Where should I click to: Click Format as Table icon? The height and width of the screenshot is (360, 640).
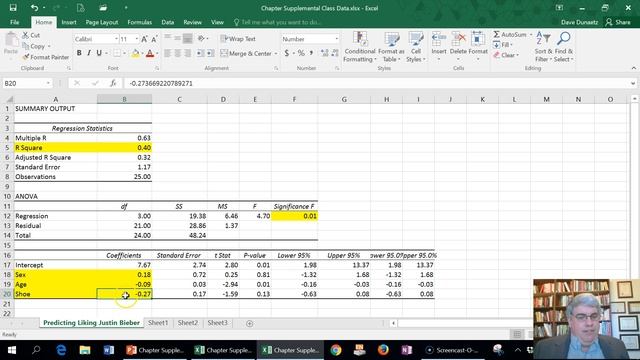pyautogui.click(x=391, y=47)
